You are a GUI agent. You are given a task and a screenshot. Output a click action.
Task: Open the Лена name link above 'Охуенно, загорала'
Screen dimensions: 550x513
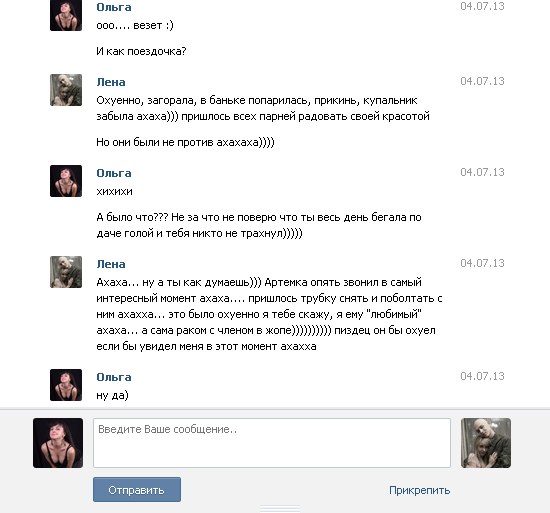[x=111, y=82]
